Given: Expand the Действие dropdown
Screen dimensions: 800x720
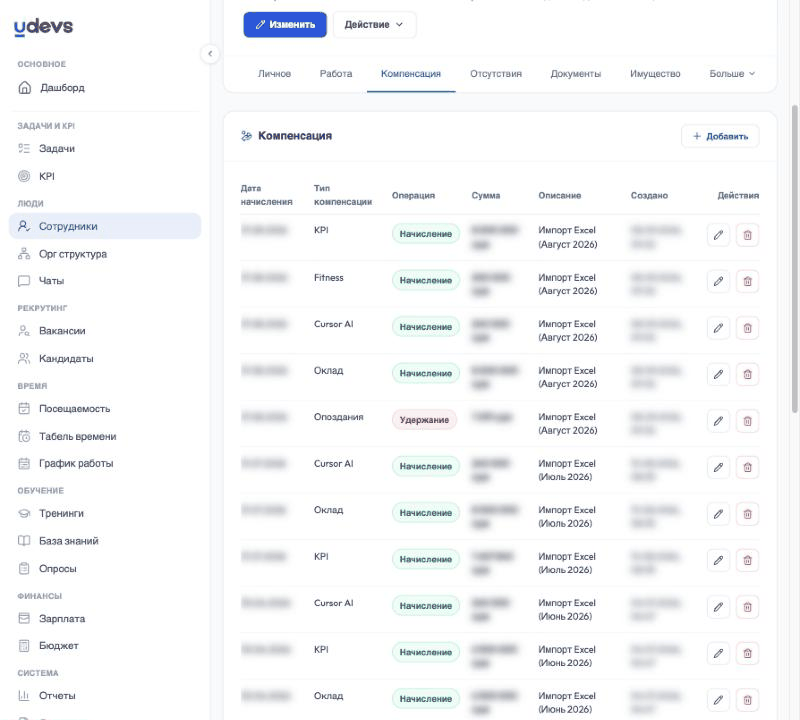Looking at the screenshot, I should (374, 24).
